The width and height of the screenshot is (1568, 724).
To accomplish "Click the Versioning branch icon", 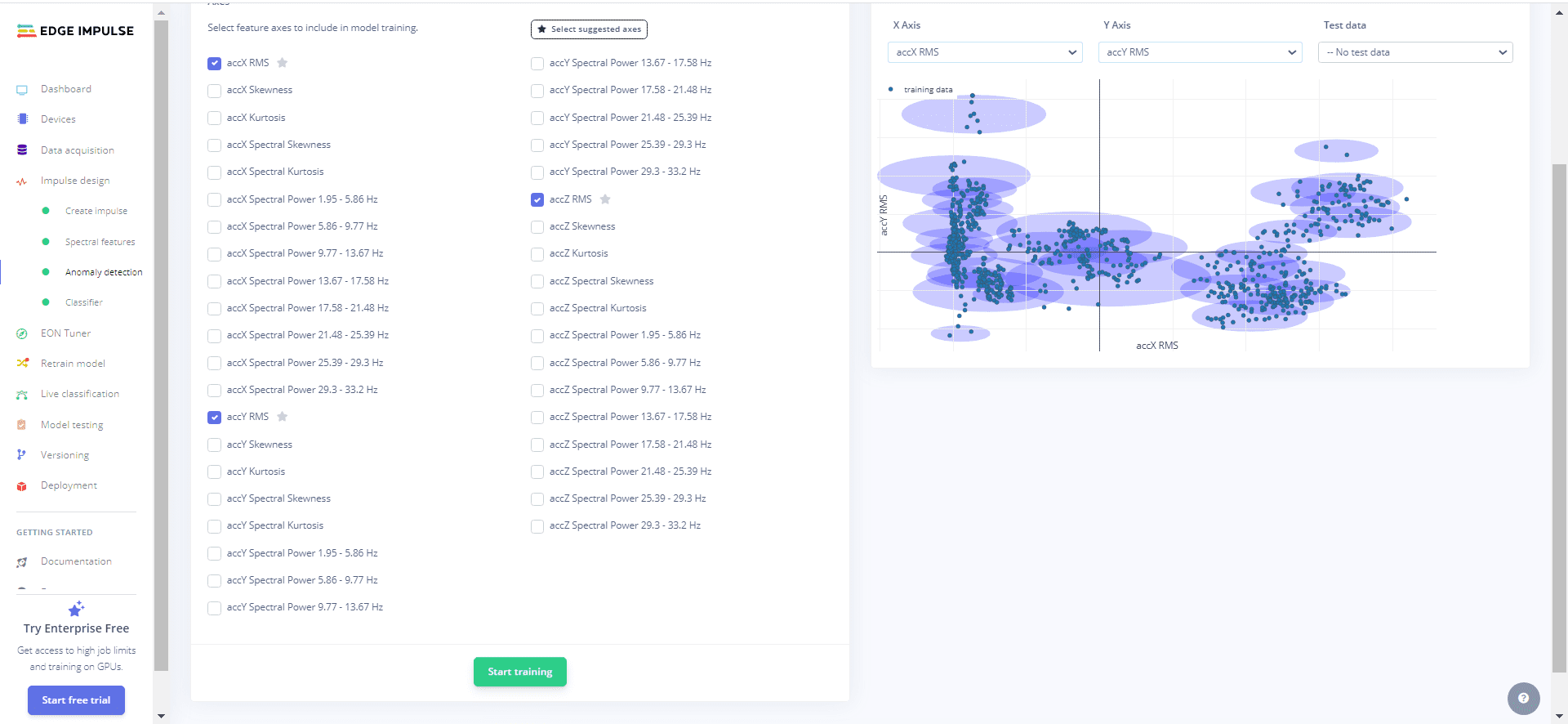I will [22, 455].
